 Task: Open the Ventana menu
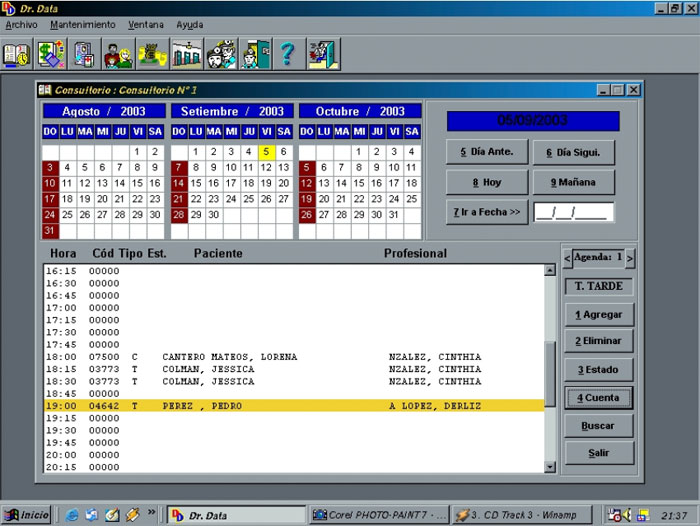[x=146, y=25]
